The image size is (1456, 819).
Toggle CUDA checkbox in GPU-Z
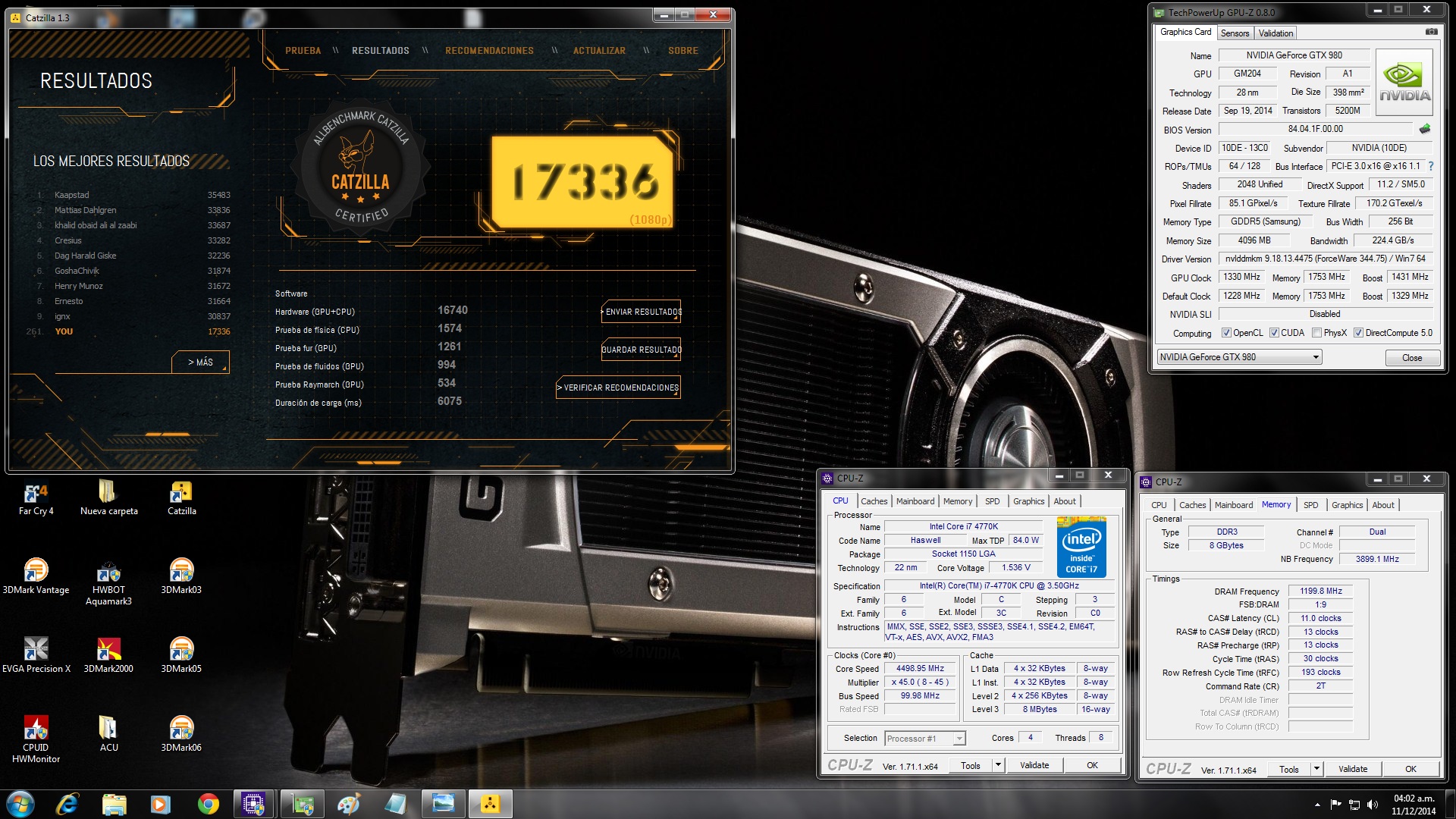pyautogui.click(x=1274, y=333)
